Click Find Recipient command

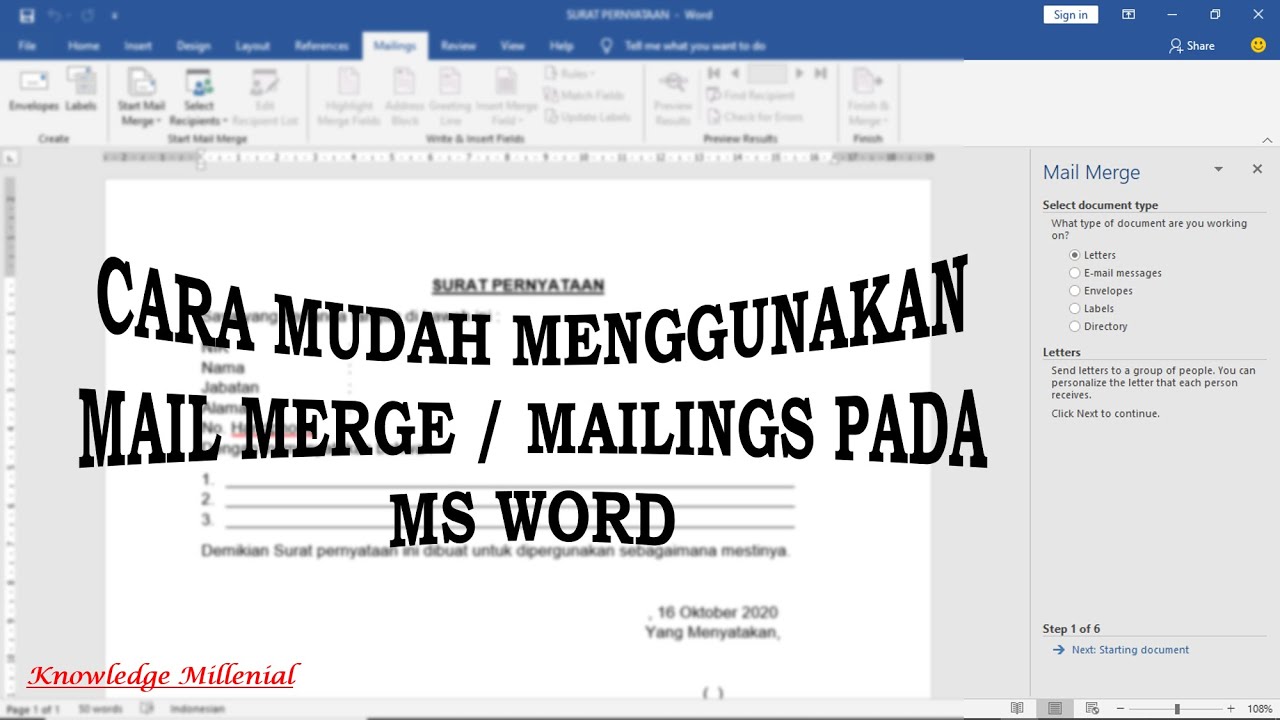click(750, 95)
